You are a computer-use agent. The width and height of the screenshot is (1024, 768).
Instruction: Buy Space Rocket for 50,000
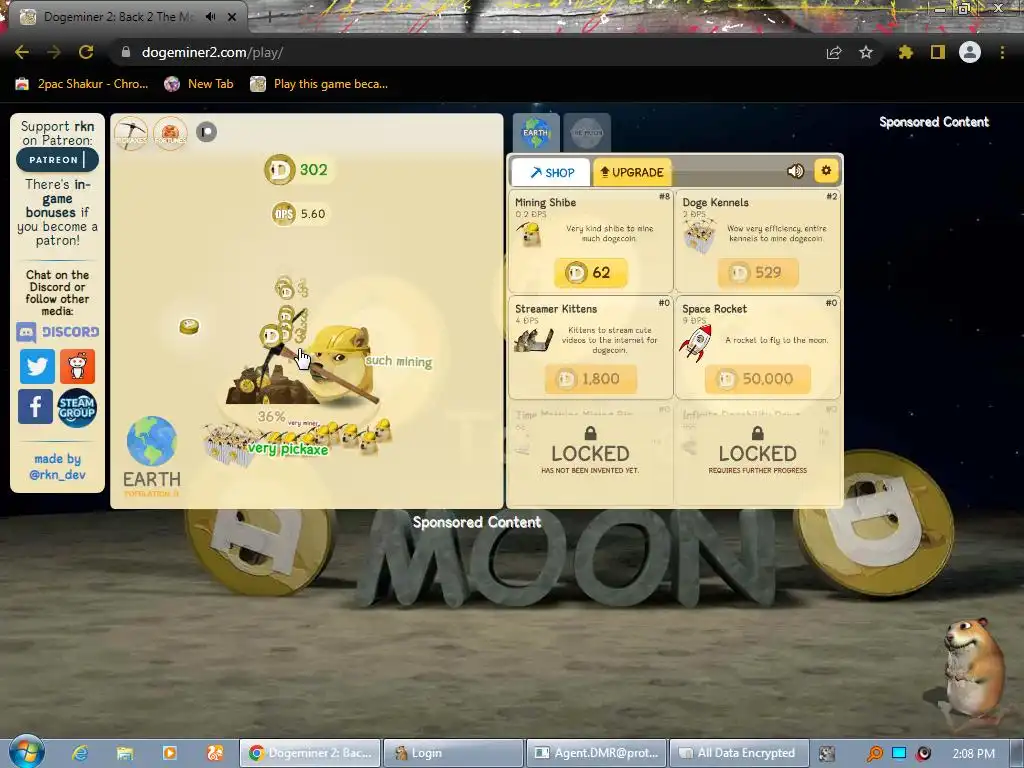coord(758,379)
